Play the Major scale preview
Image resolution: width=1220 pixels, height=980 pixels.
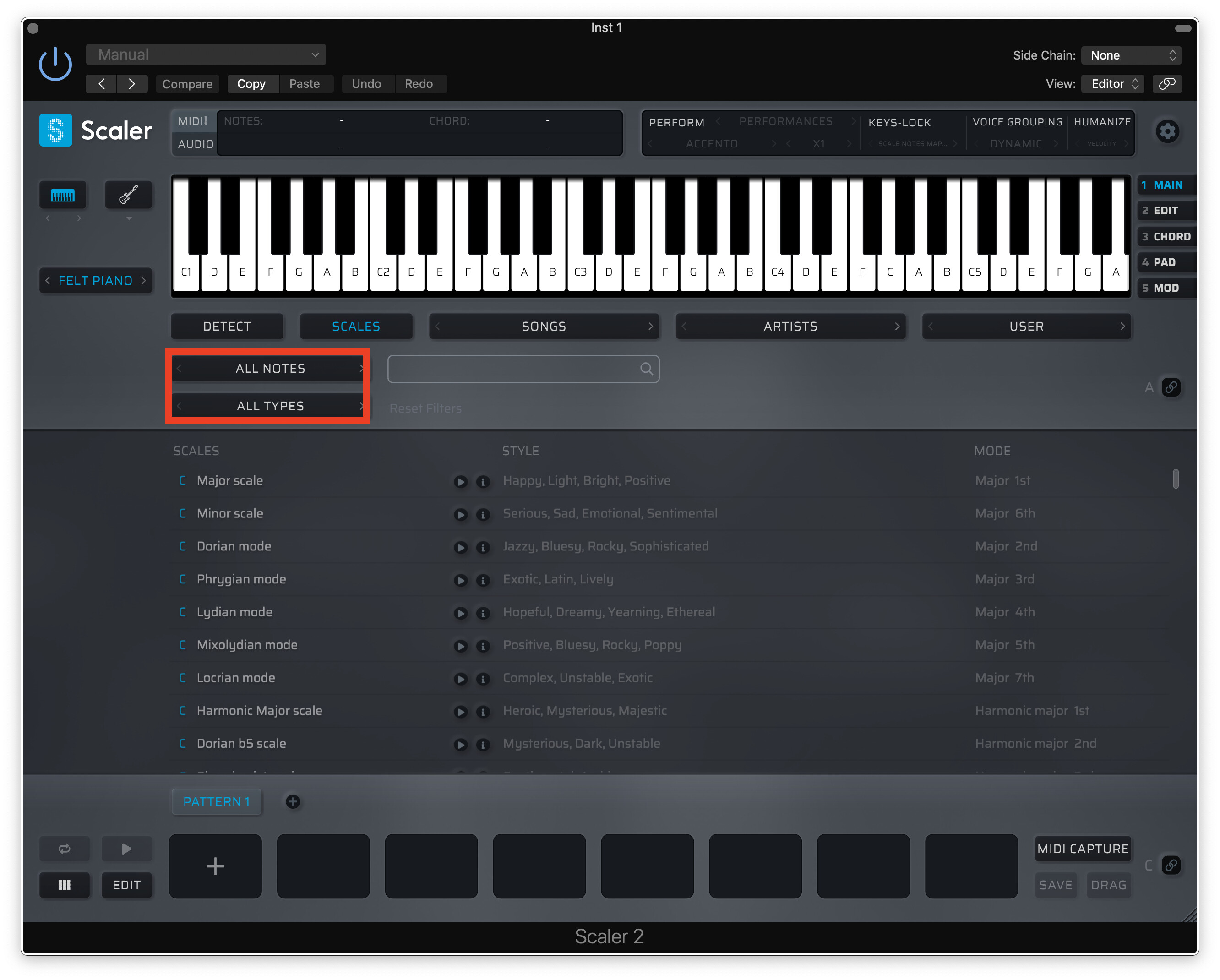pos(461,481)
